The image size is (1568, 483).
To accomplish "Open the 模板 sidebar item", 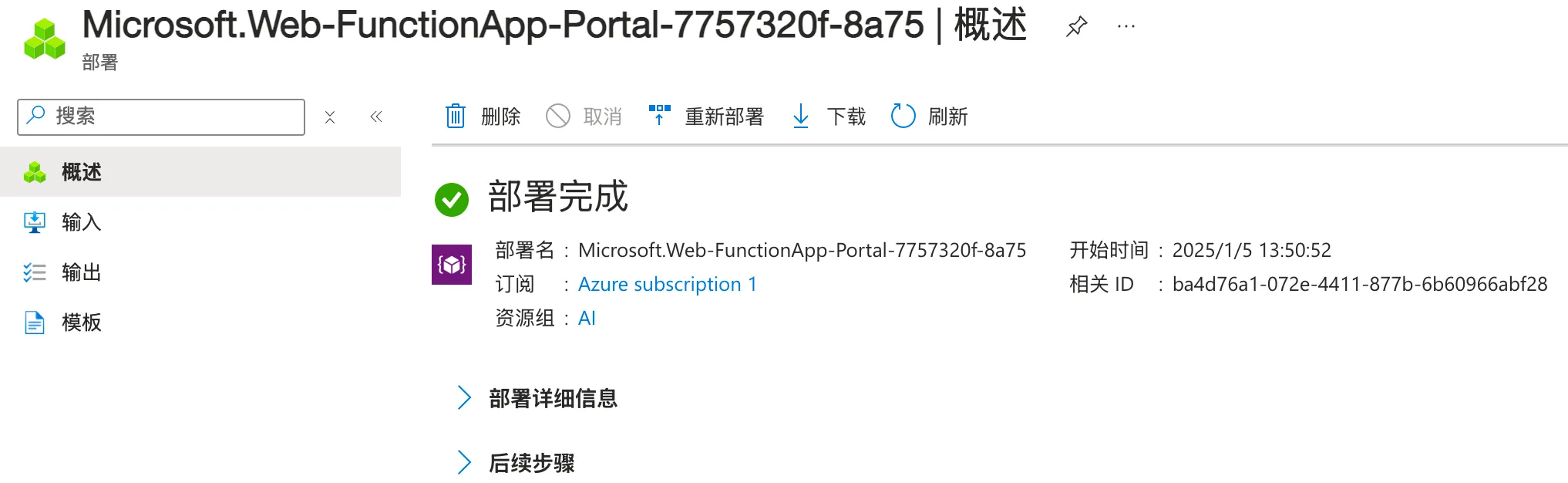I will 81,323.
